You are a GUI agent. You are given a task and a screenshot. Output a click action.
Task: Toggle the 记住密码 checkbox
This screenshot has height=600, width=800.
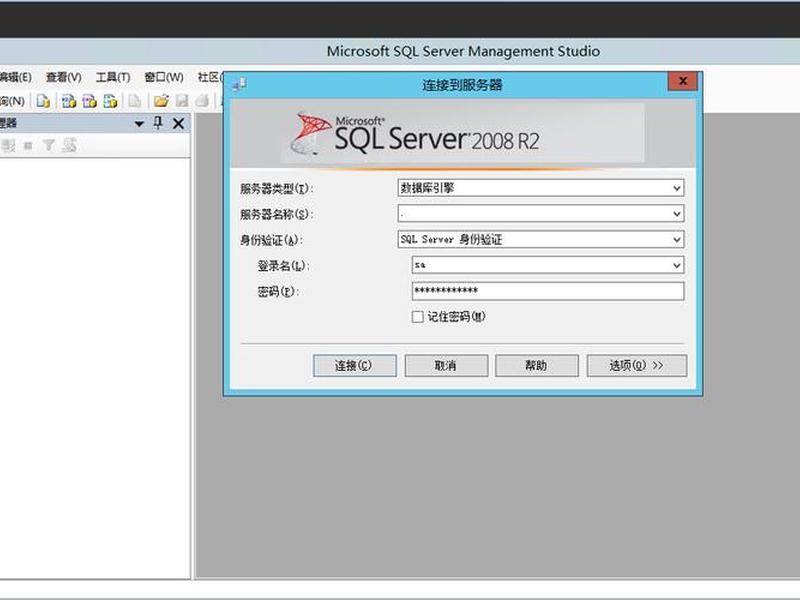pos(417,317)
